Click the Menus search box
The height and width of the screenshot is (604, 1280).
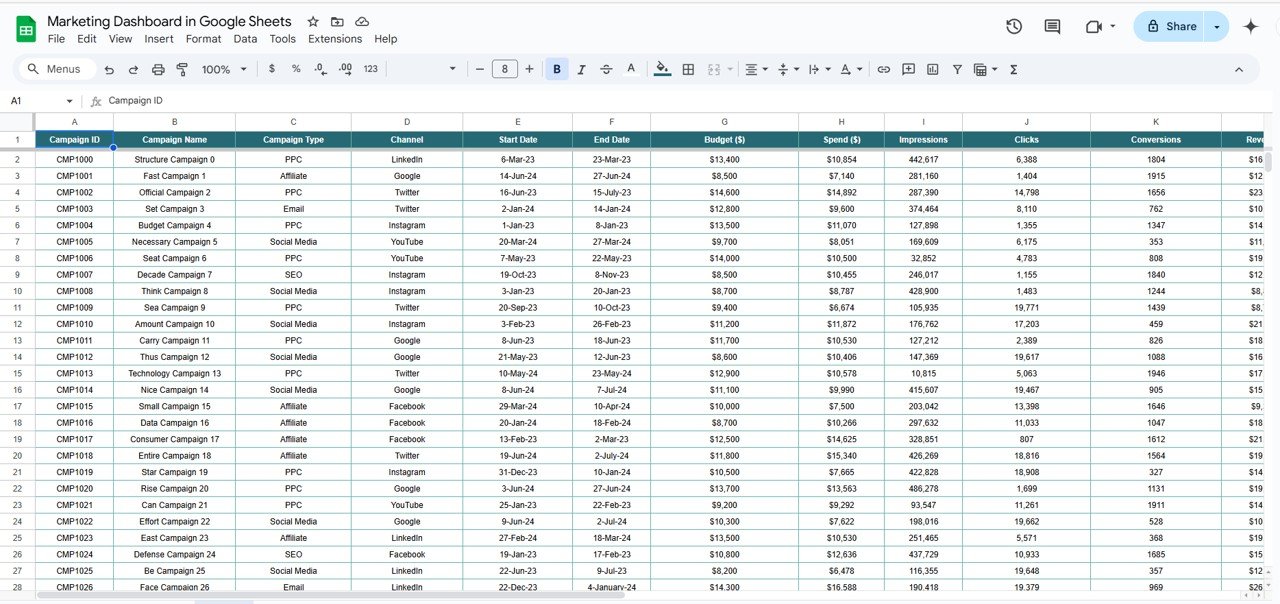[58, 69]
